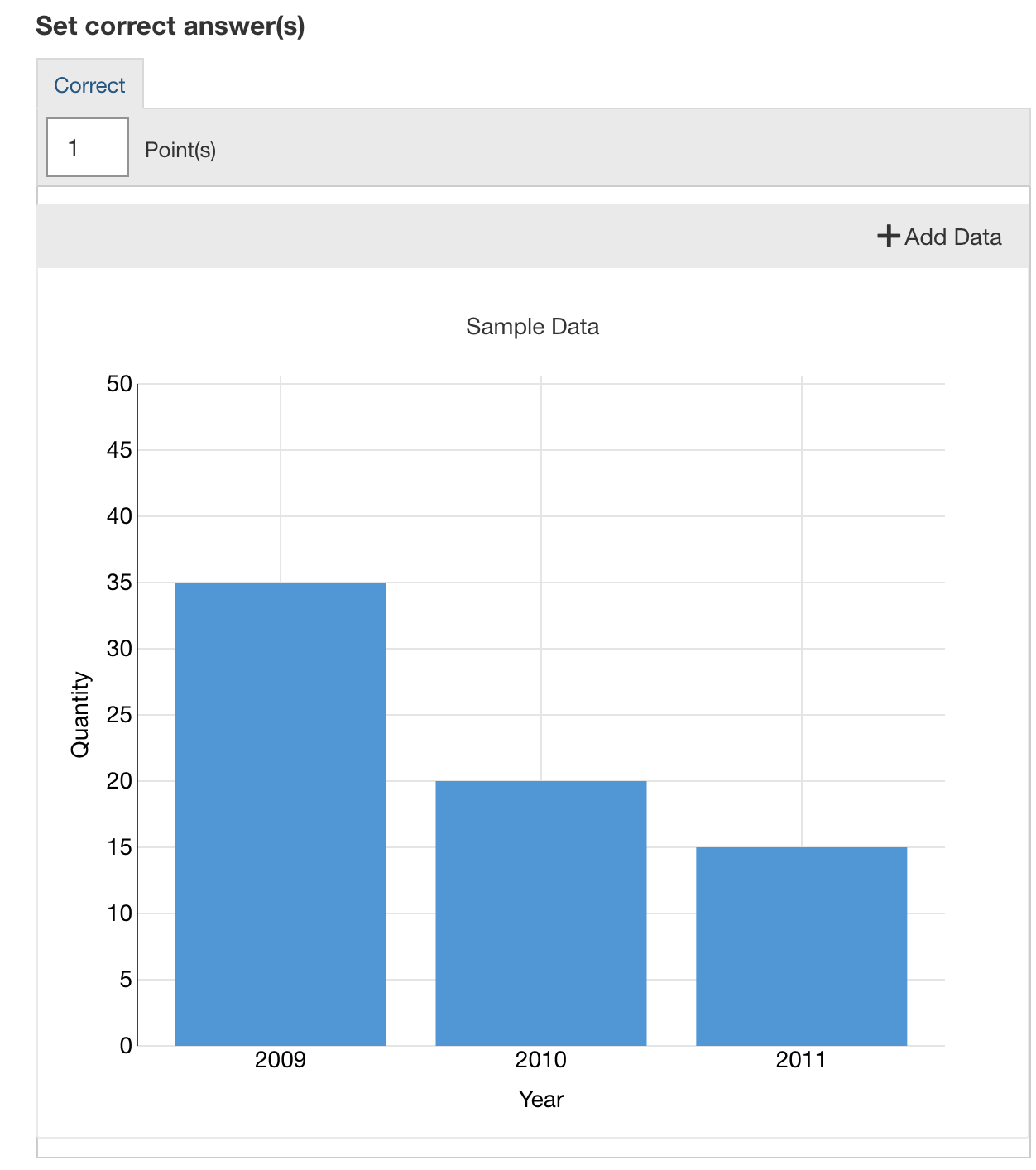Switch to the Correct tab
Image resolution: width=1036 pixels, height=1170 pixels.
(x=89, y=84)
